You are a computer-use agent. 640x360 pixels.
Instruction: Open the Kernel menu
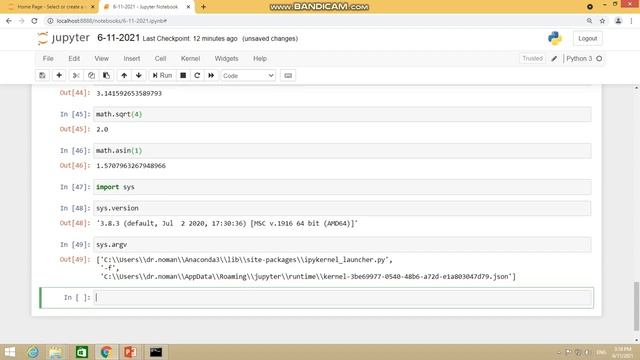(190, 58)
